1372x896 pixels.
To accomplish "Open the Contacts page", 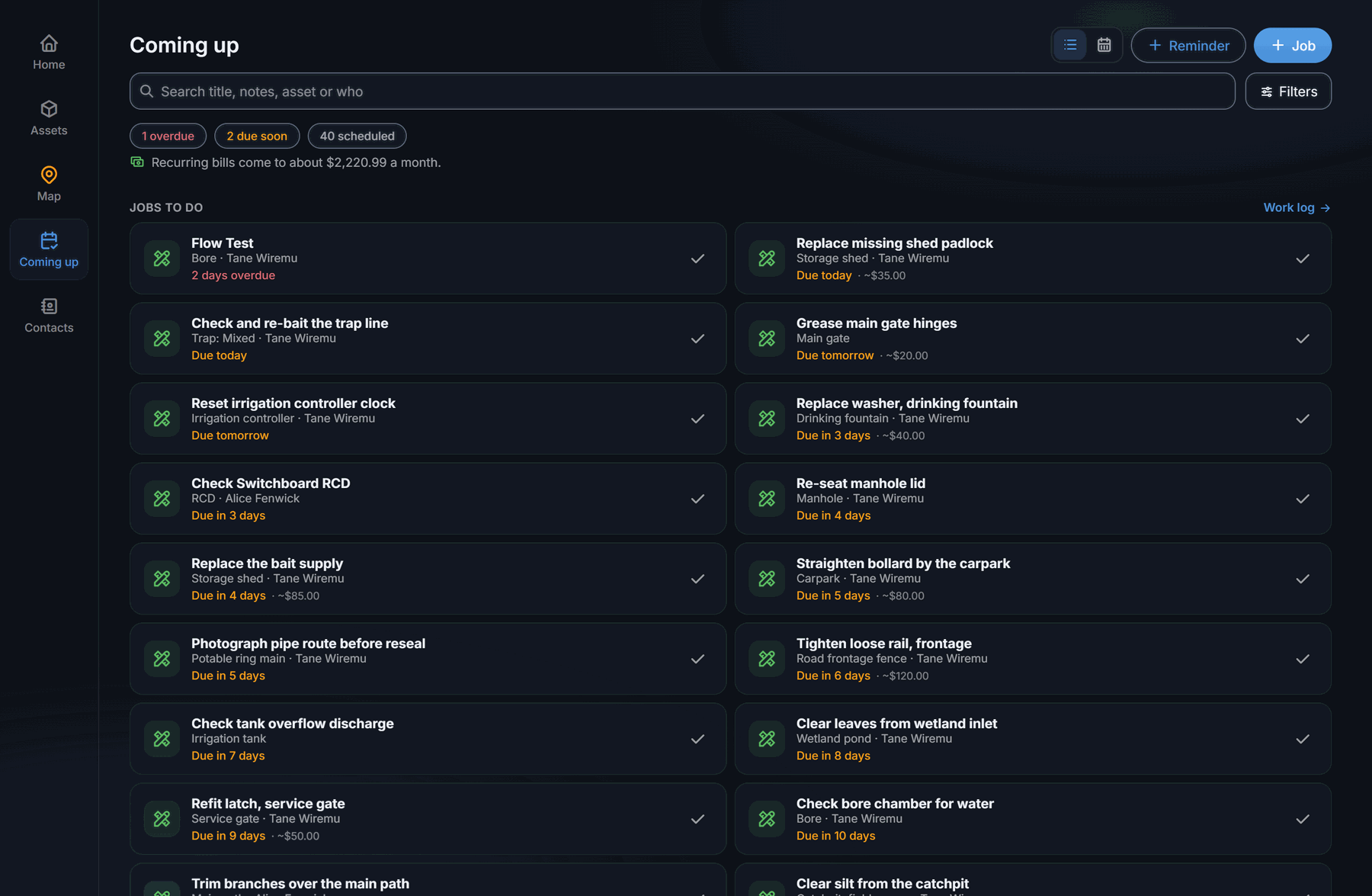I will [x=49, y=315].
